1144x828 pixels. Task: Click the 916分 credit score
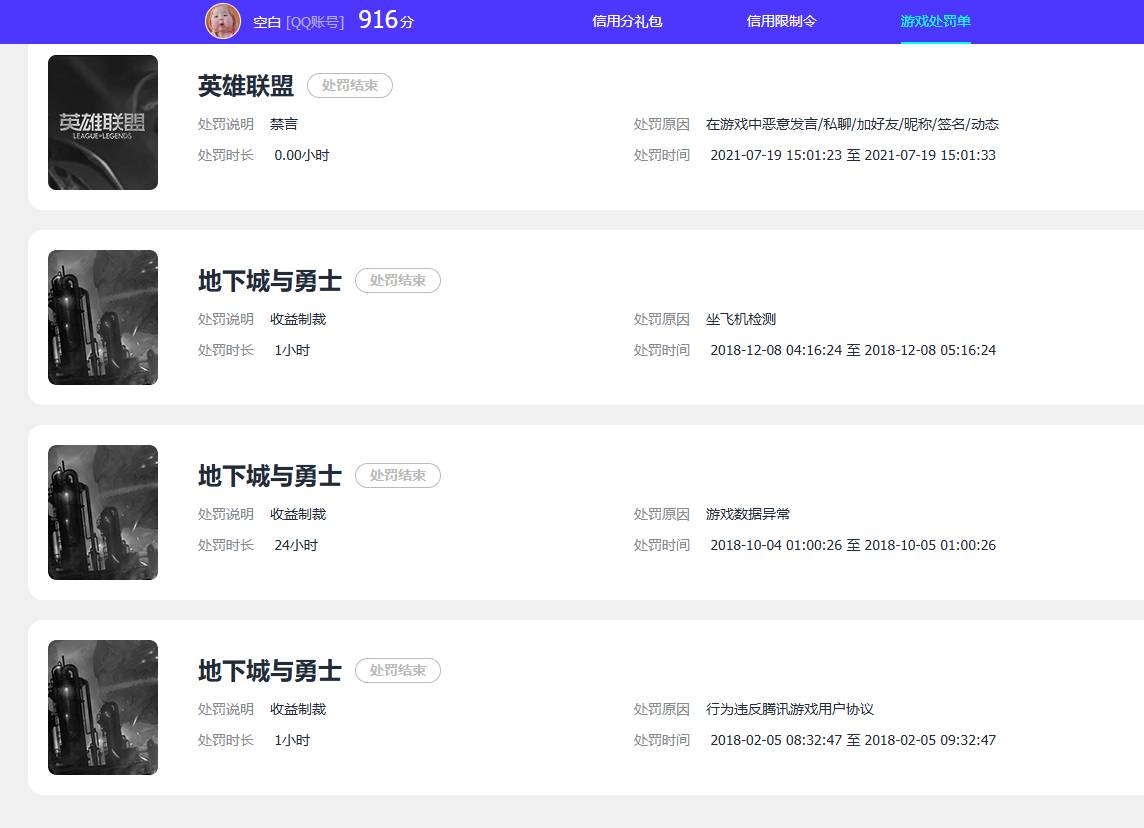tap(385, 20)
